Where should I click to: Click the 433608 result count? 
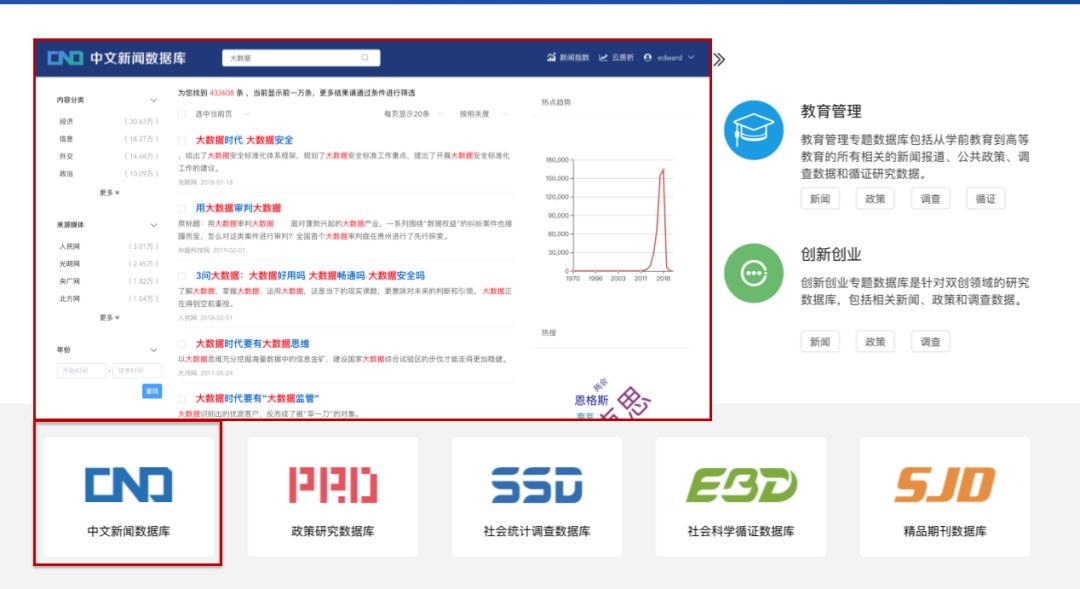tap(221, 92)
